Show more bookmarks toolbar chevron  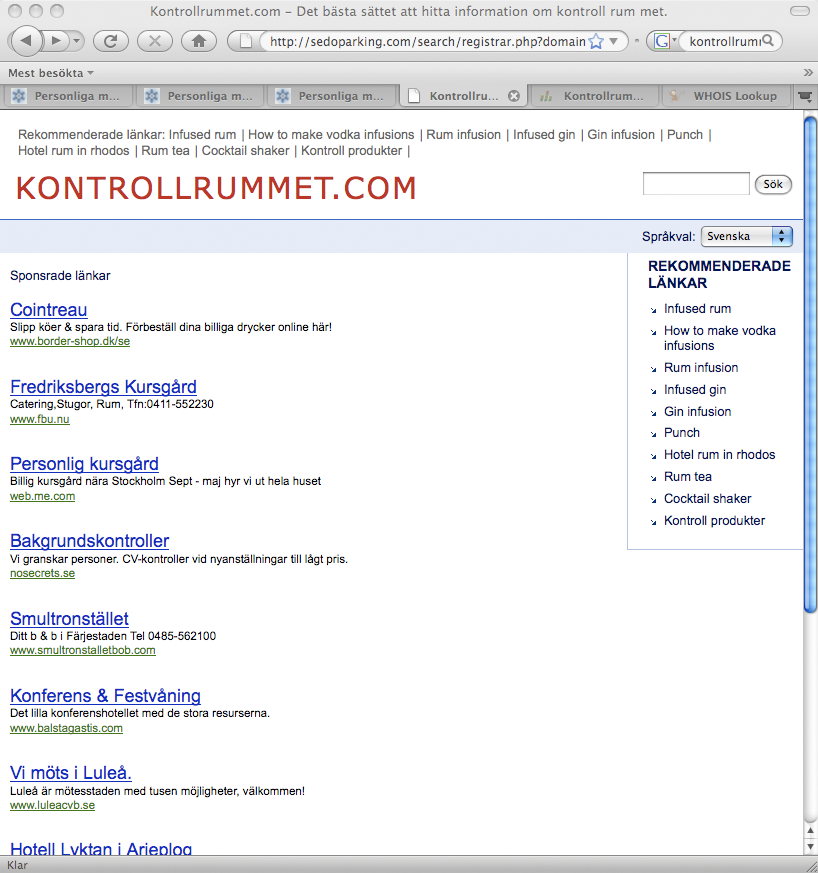pyautogui.click(x=807, y=73)
